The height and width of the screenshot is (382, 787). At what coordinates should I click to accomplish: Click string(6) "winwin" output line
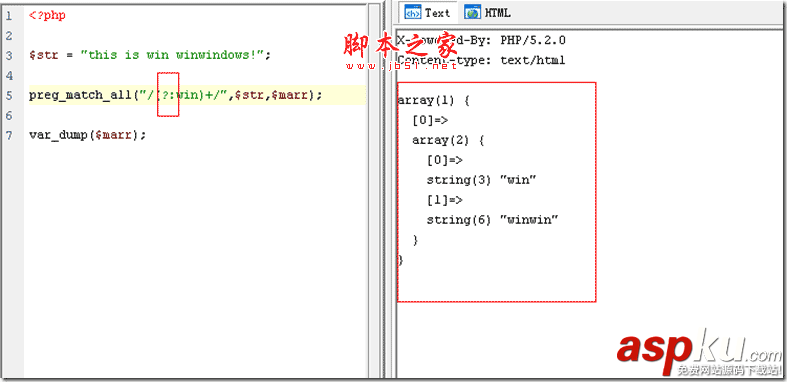pos(493,220)
